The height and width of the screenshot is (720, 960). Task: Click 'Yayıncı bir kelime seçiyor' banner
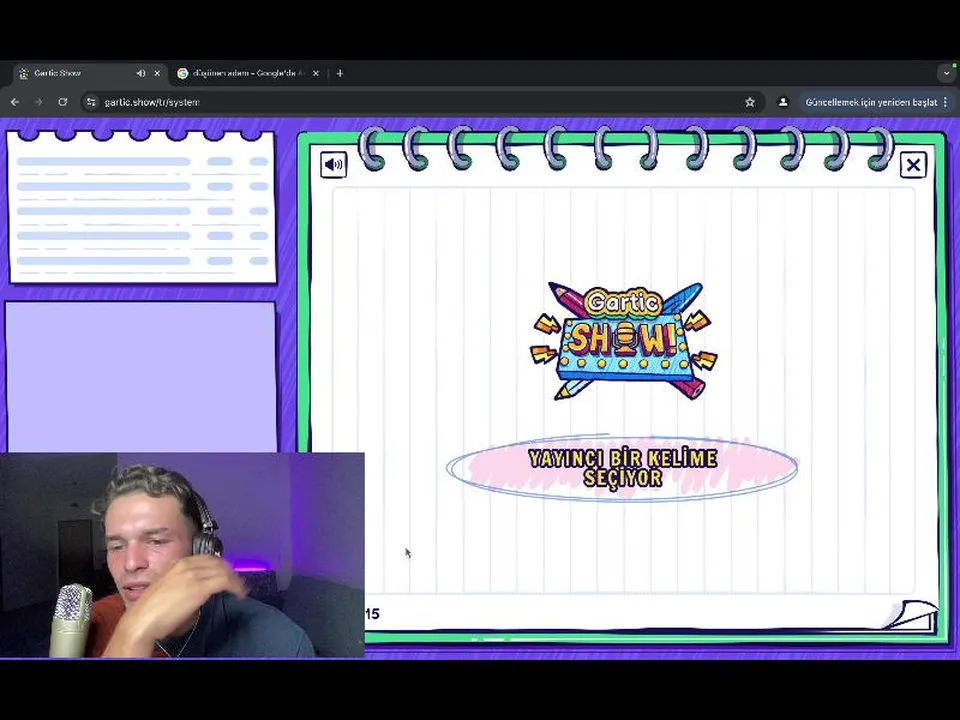pyautogui.click(x=622, y=468)
